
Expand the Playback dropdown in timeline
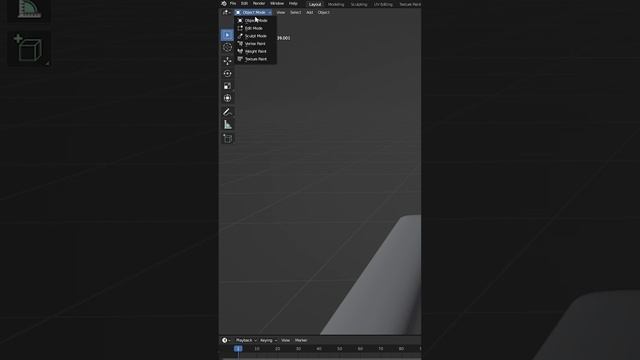[246, 340]
